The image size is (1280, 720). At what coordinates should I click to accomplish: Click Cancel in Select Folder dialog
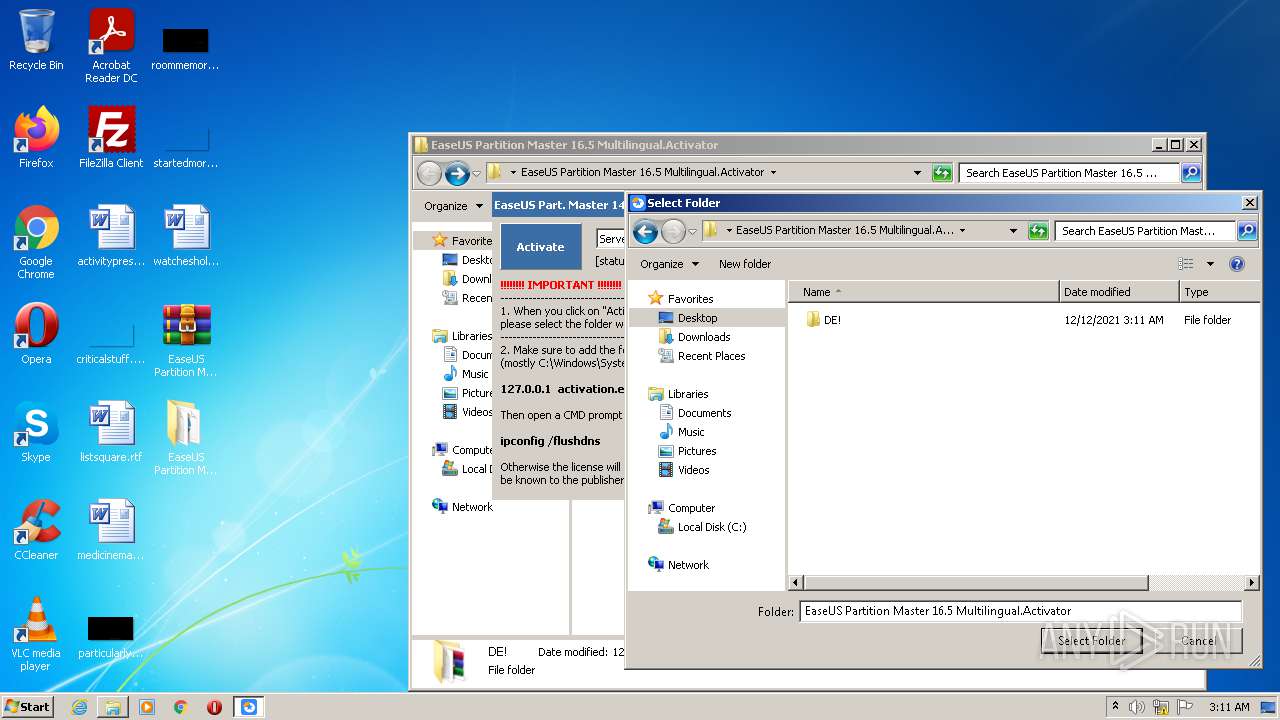click(x=1198, y=641)
